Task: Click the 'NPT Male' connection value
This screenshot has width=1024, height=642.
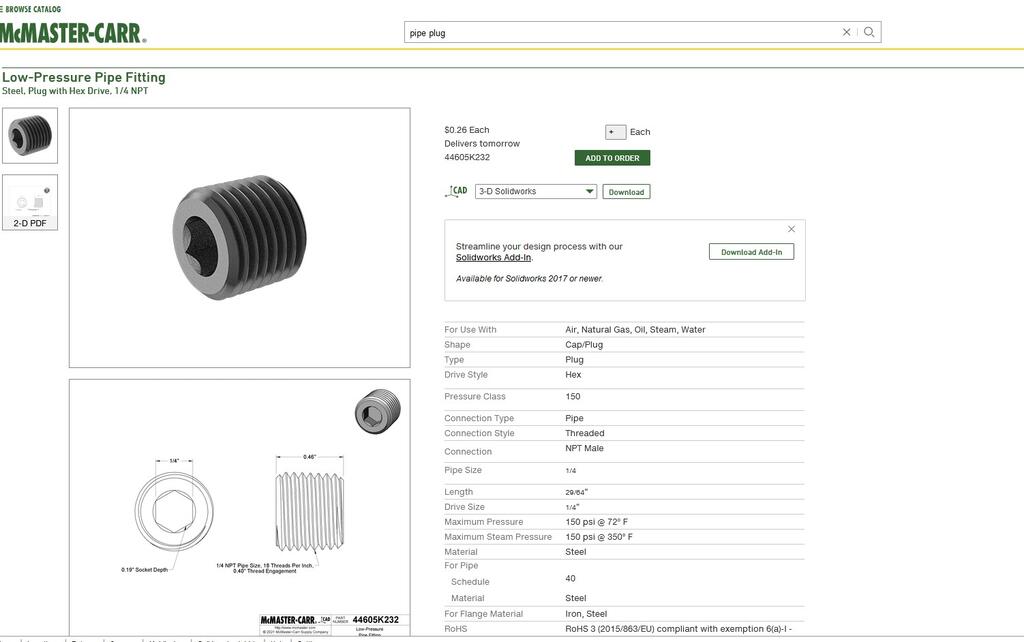Action: tap(584, 448)
